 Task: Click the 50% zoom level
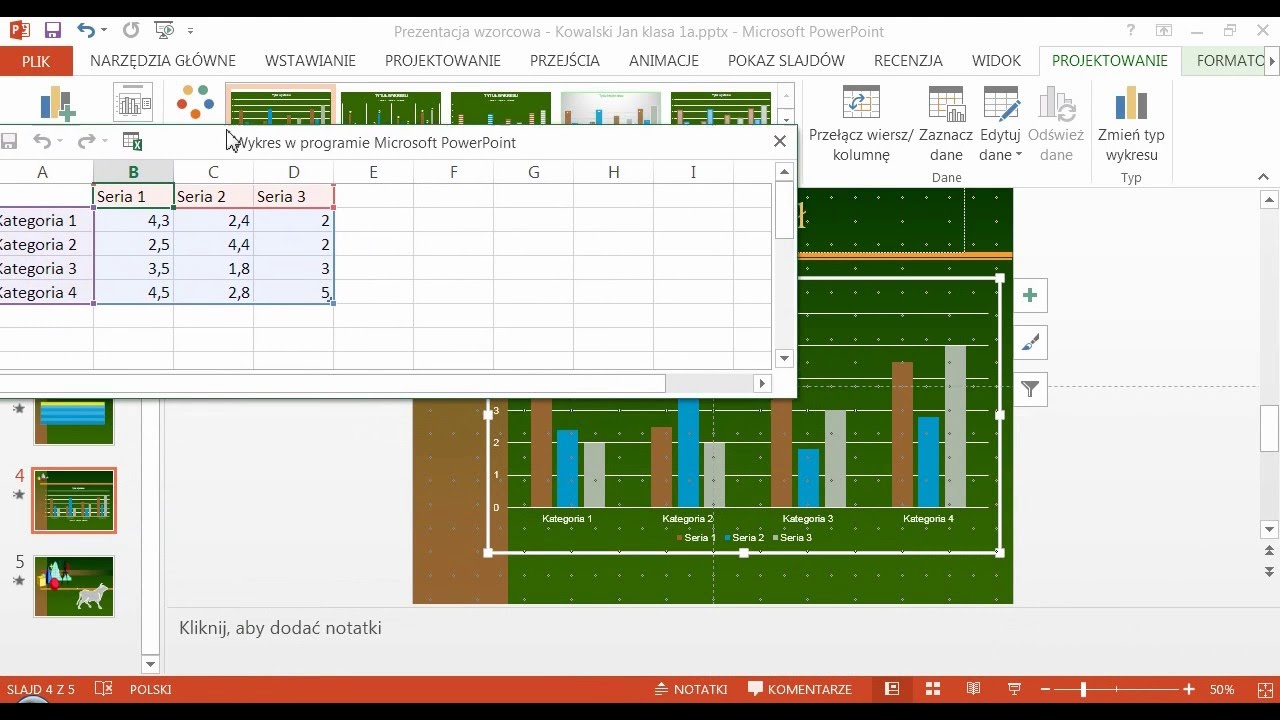click(x=1222, y=689)
